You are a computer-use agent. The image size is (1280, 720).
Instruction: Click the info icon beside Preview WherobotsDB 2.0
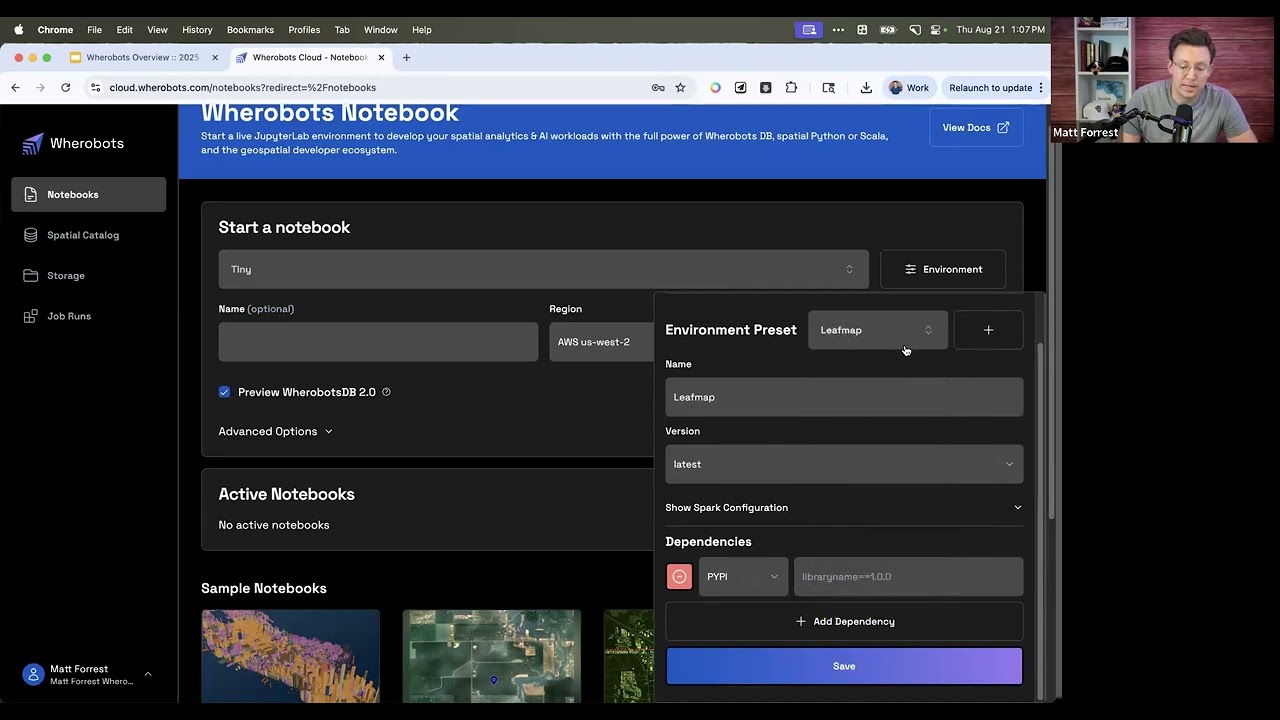386,392
